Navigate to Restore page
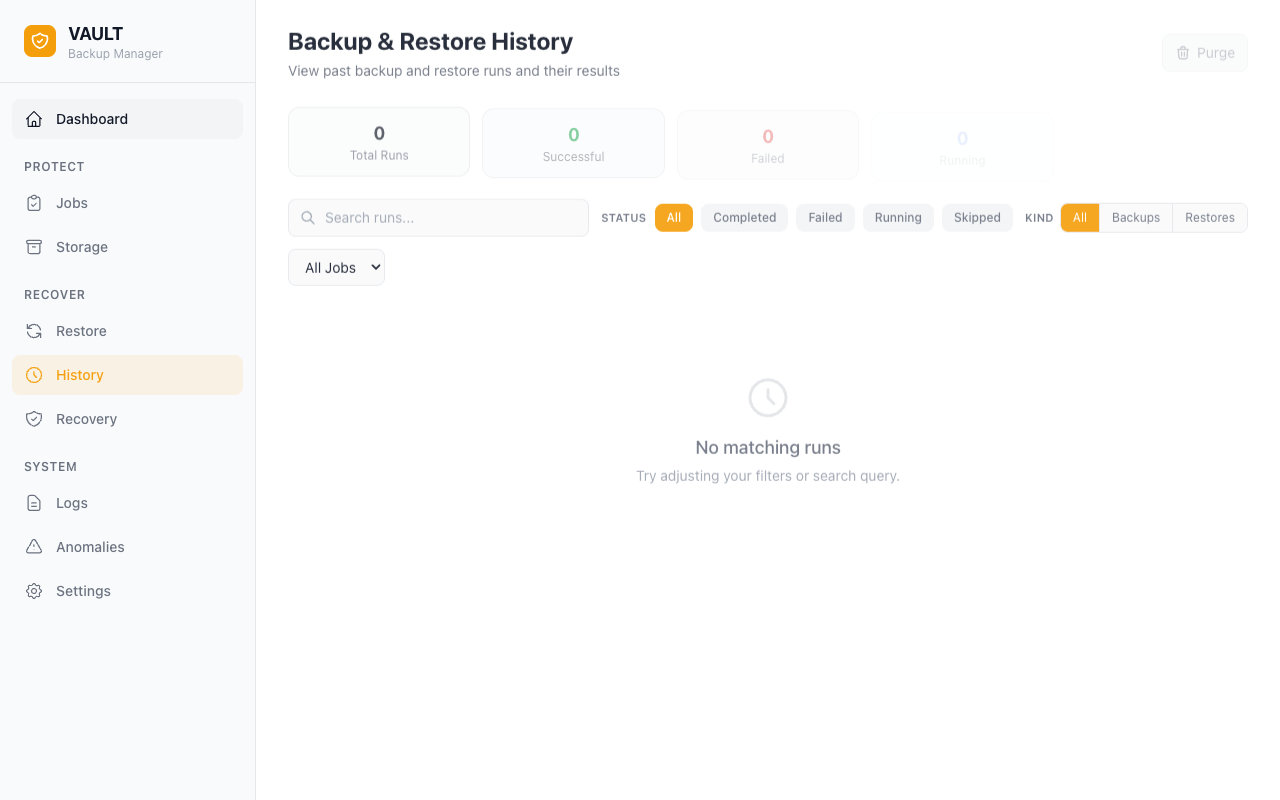This screenshot has width=1280, height=800. pyautogui.click(x=127, y=331)
